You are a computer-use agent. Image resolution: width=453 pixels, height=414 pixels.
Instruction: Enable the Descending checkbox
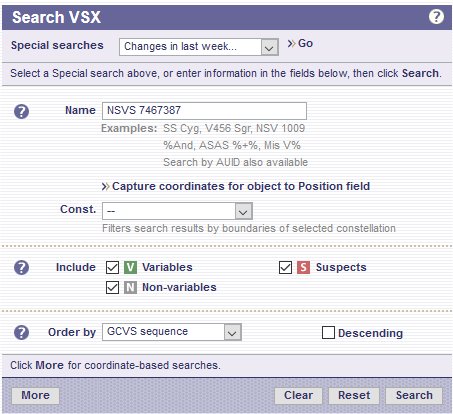click(328, 332)
